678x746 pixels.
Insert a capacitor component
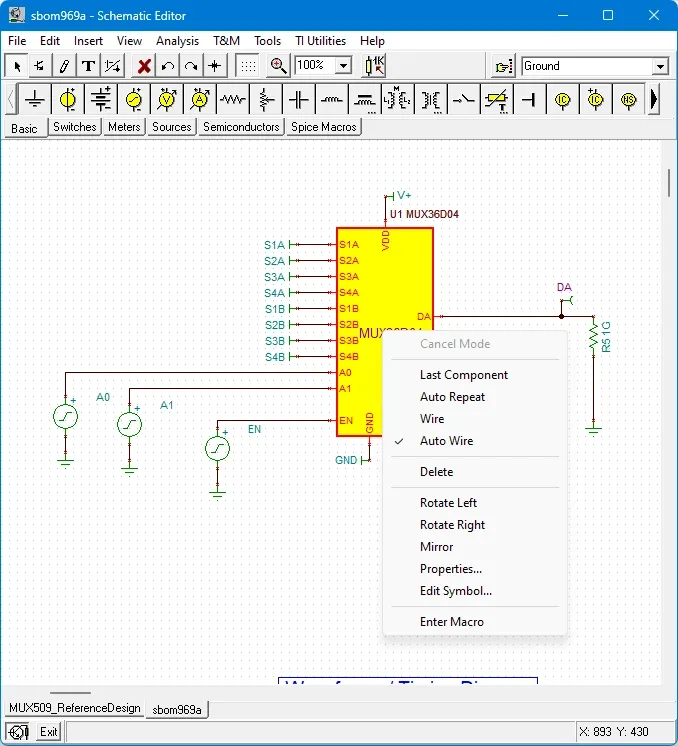(x=298, y=100)
